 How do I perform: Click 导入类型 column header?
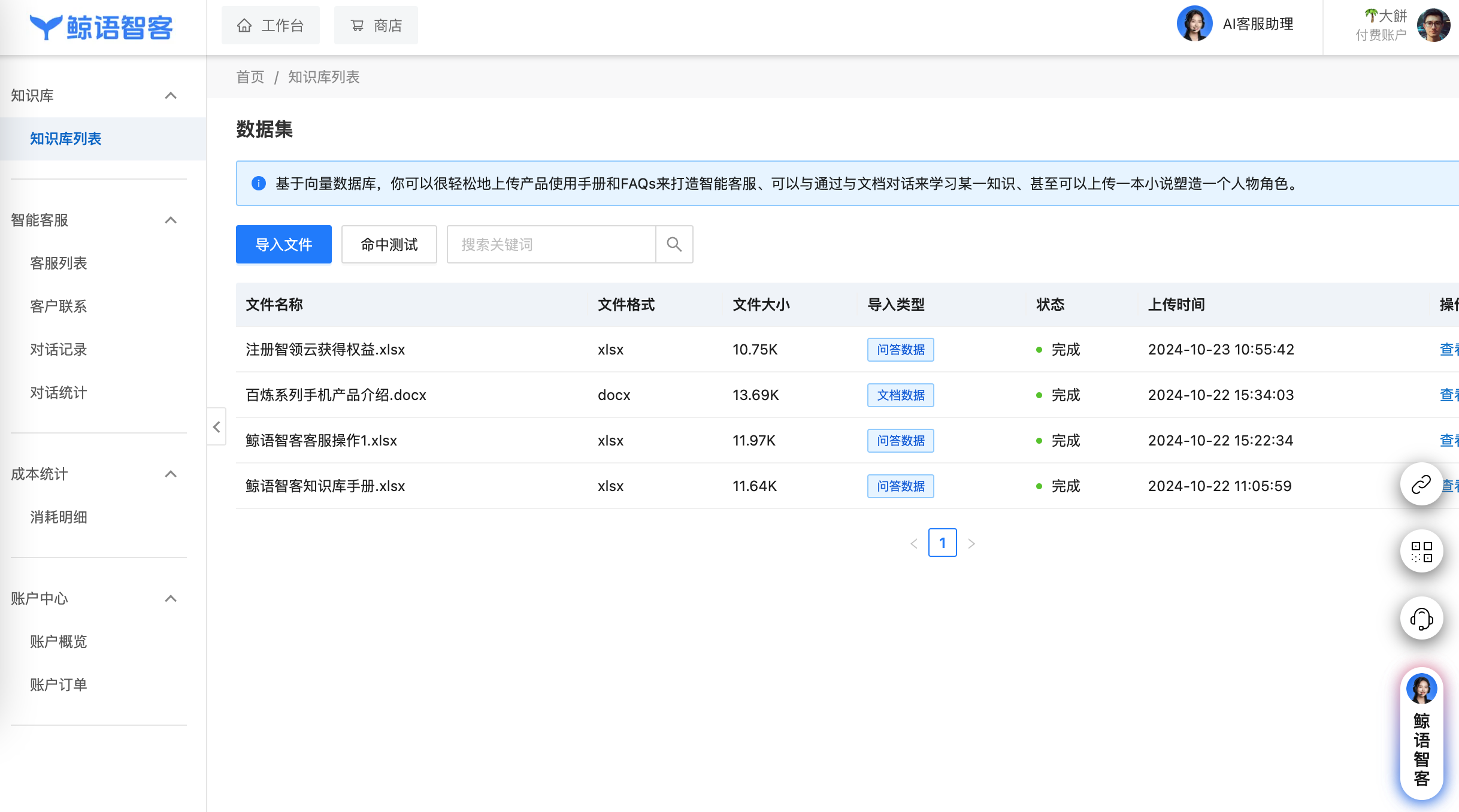[896, 305]
